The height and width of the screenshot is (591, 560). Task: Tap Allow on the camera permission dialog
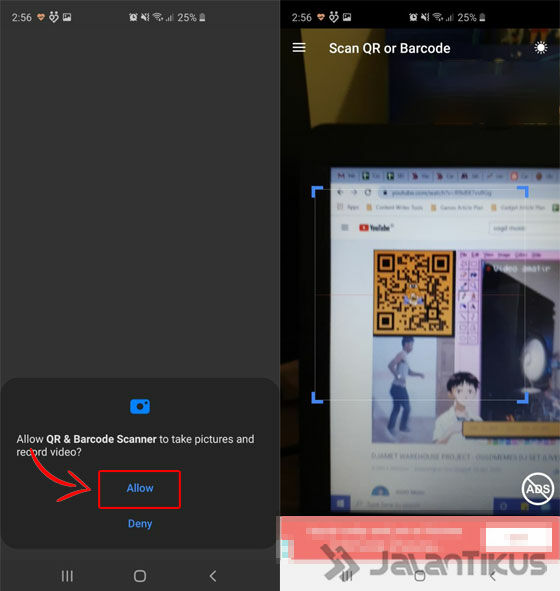(x=139, y=488)
